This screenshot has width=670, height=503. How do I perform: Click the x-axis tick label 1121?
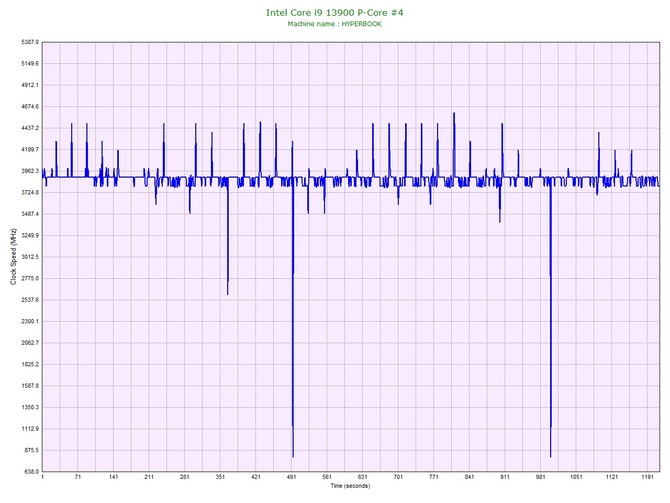(611, 477)
